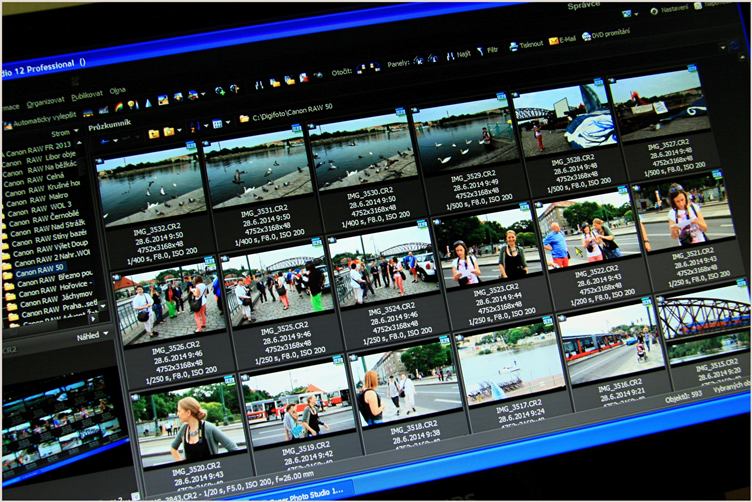Click the E-Mail envelope icon
This screenshot has width=752, height=502.
[553, 41]
